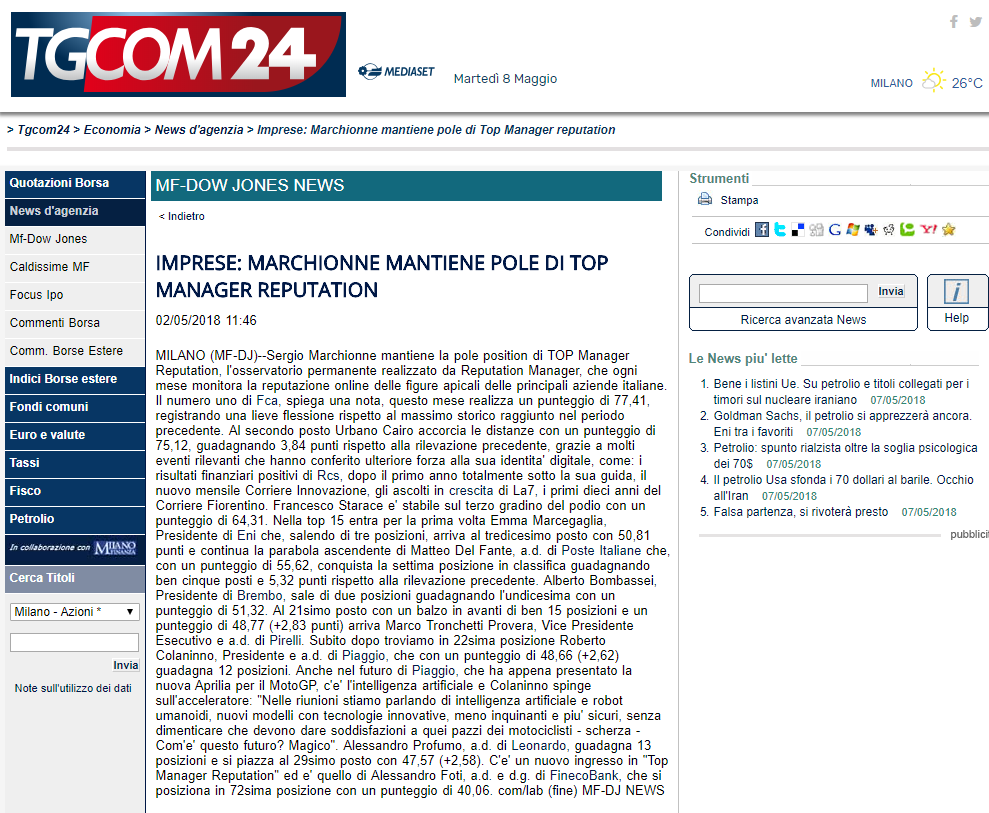Click the Martedì 8 Maggio date
Viewport: 989px width, 813px height.
(x=505, y=79)
